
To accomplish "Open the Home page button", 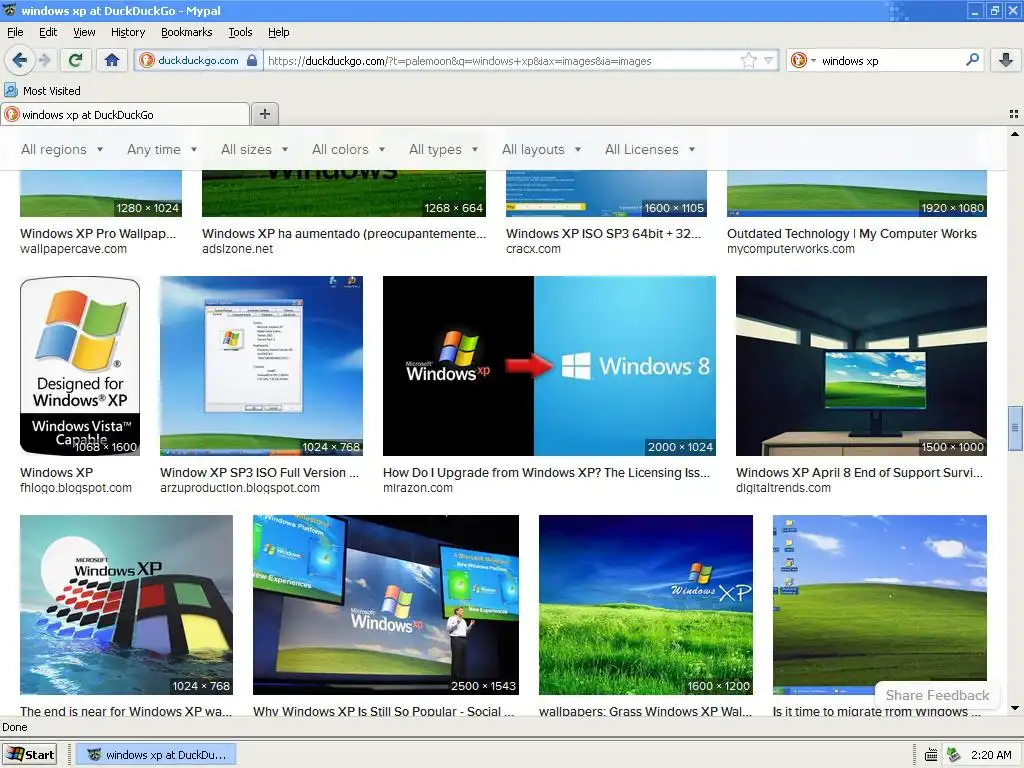I will pos(112,61).
